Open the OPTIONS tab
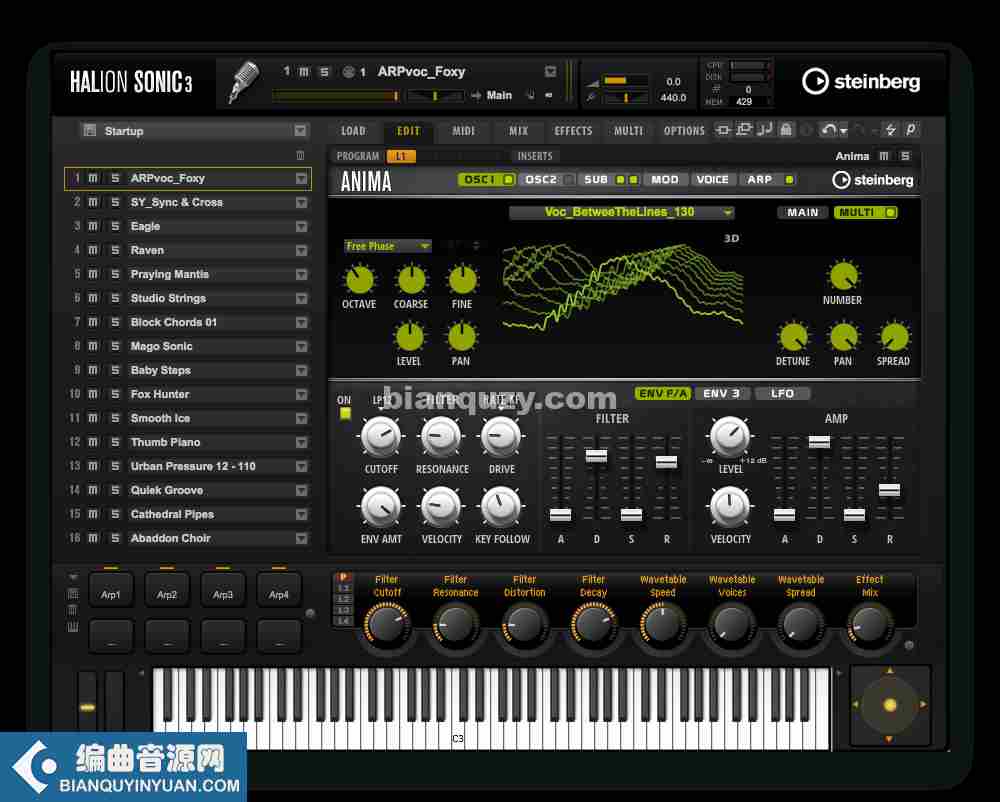 pyautogui.click(x=684, y=131)
